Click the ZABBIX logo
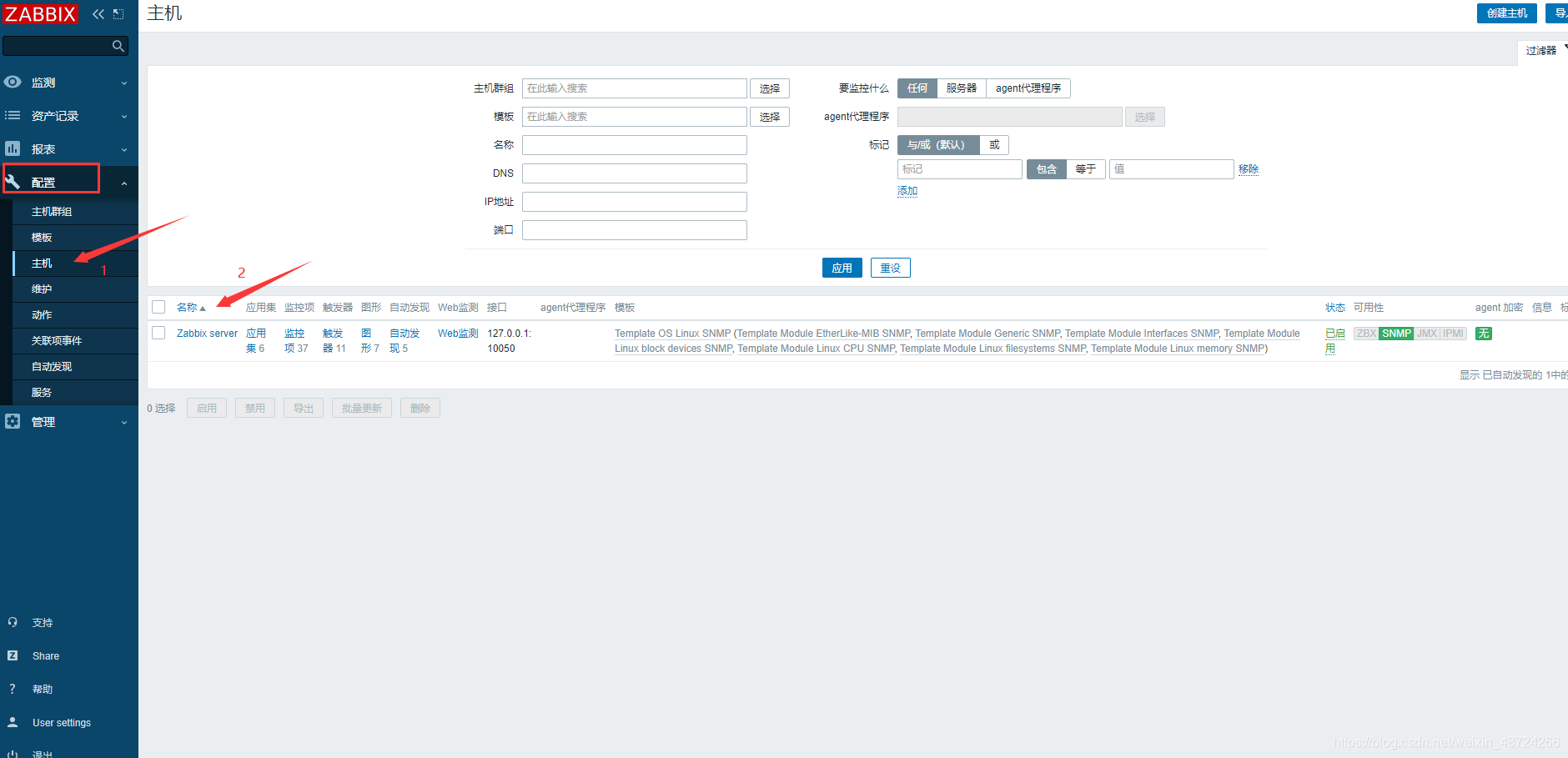The height and width of the screenshot is (758, 1568). [39, 14]
